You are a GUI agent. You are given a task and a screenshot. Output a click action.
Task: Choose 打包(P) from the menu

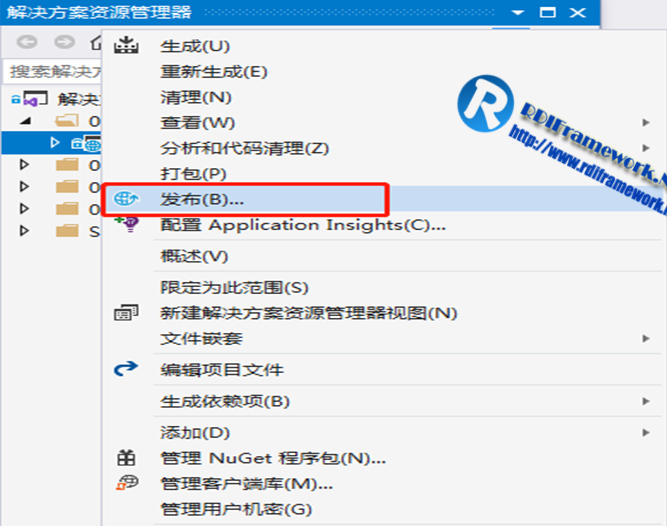point(193,174)
